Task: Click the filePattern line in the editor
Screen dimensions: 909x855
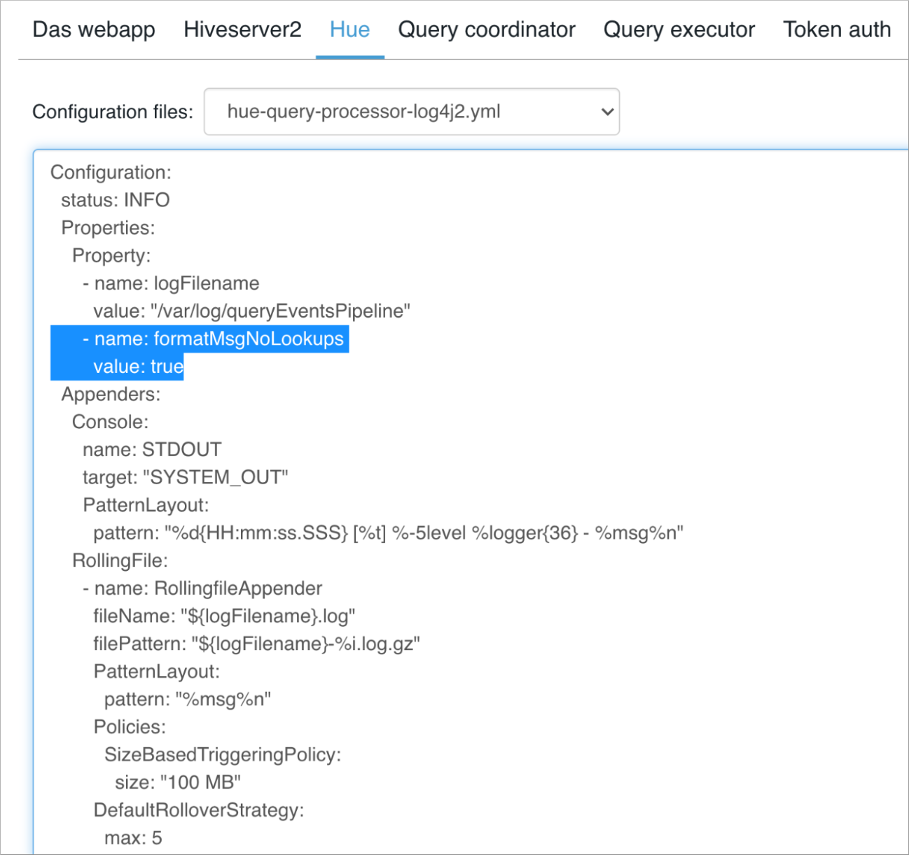Action: 256,644
